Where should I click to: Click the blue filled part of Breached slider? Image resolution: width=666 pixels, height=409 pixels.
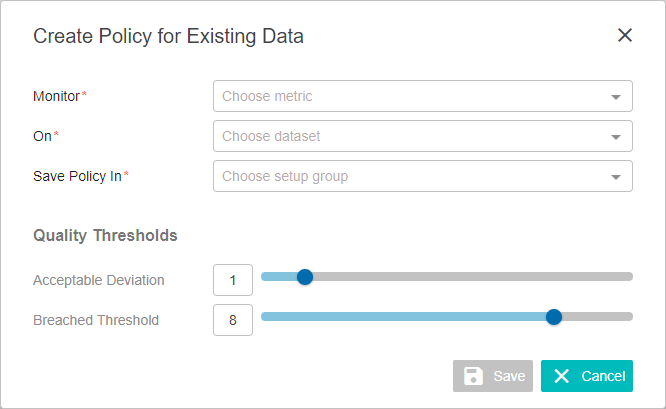403,317
